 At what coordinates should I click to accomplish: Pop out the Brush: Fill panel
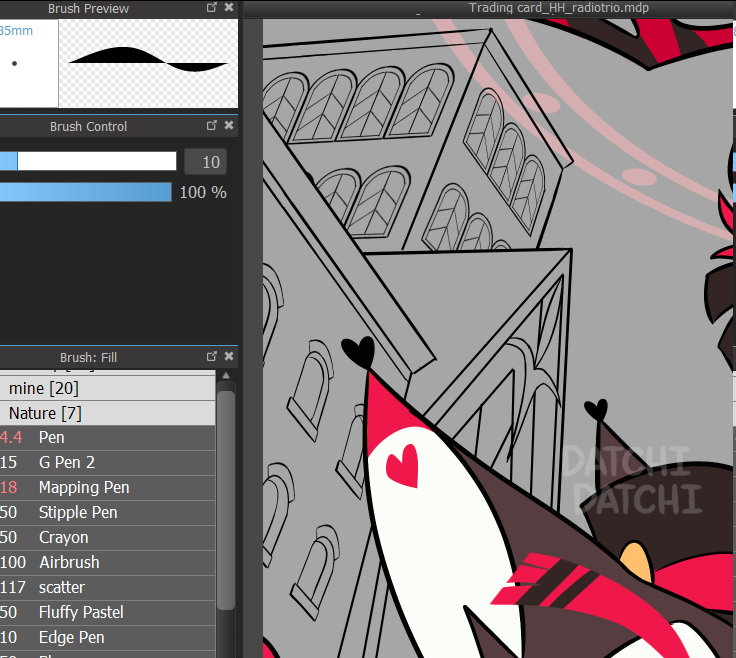click(212, 356)
